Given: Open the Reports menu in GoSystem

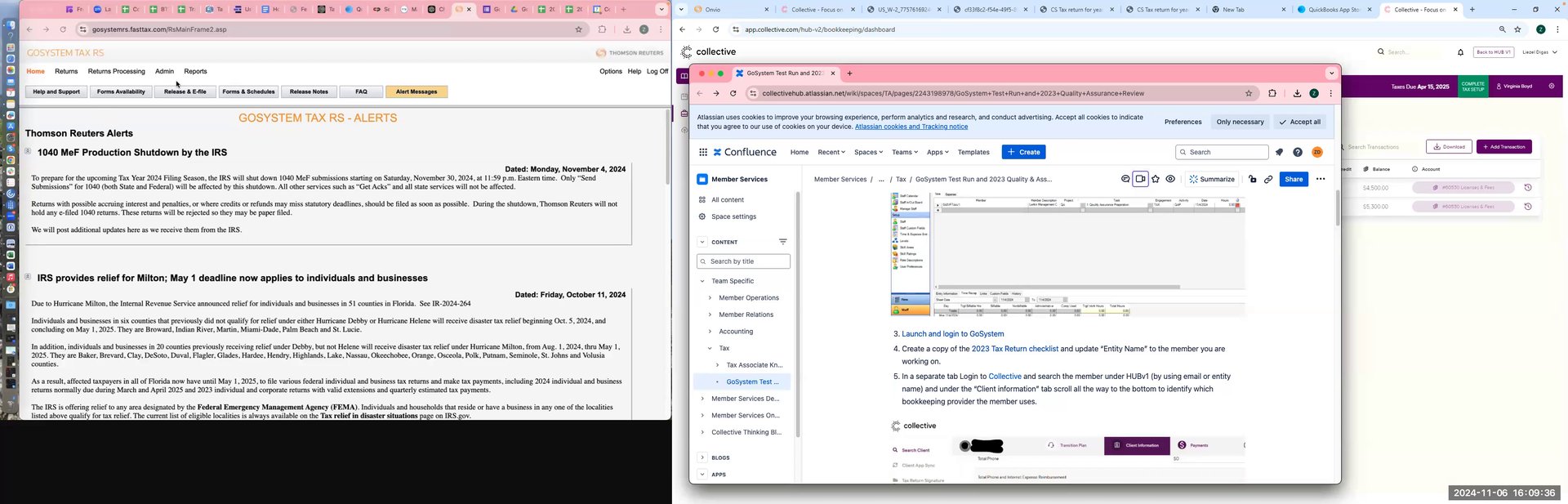Looking at the screenshot, I should point(195,71).
